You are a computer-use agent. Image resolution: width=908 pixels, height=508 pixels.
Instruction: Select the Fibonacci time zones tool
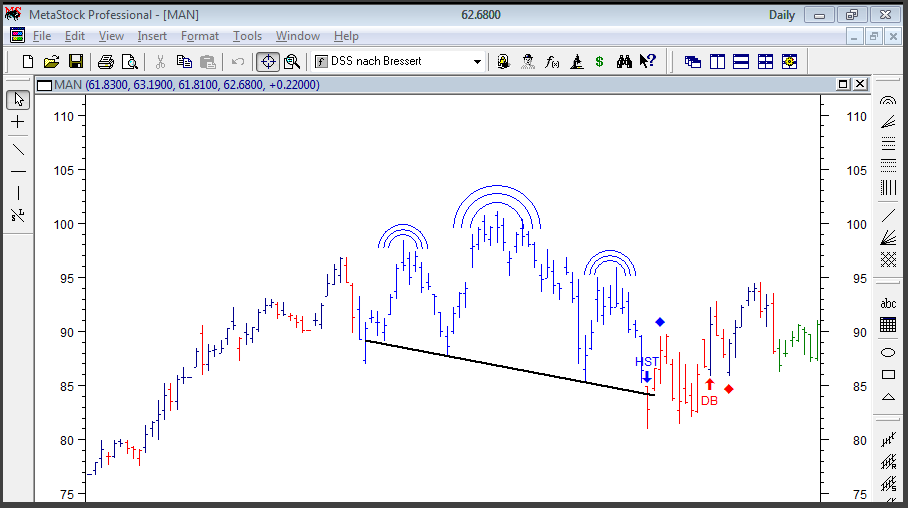(x=888, y=188)
